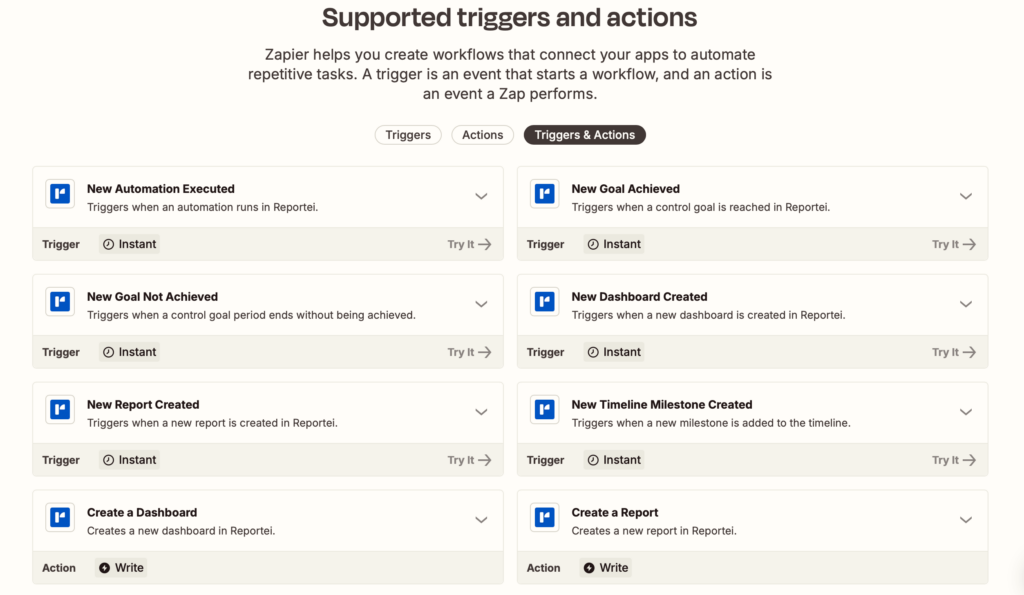Expand the New Automation Executed trigger details
This screenshot has width=1024, height=595.
[481, 196]
